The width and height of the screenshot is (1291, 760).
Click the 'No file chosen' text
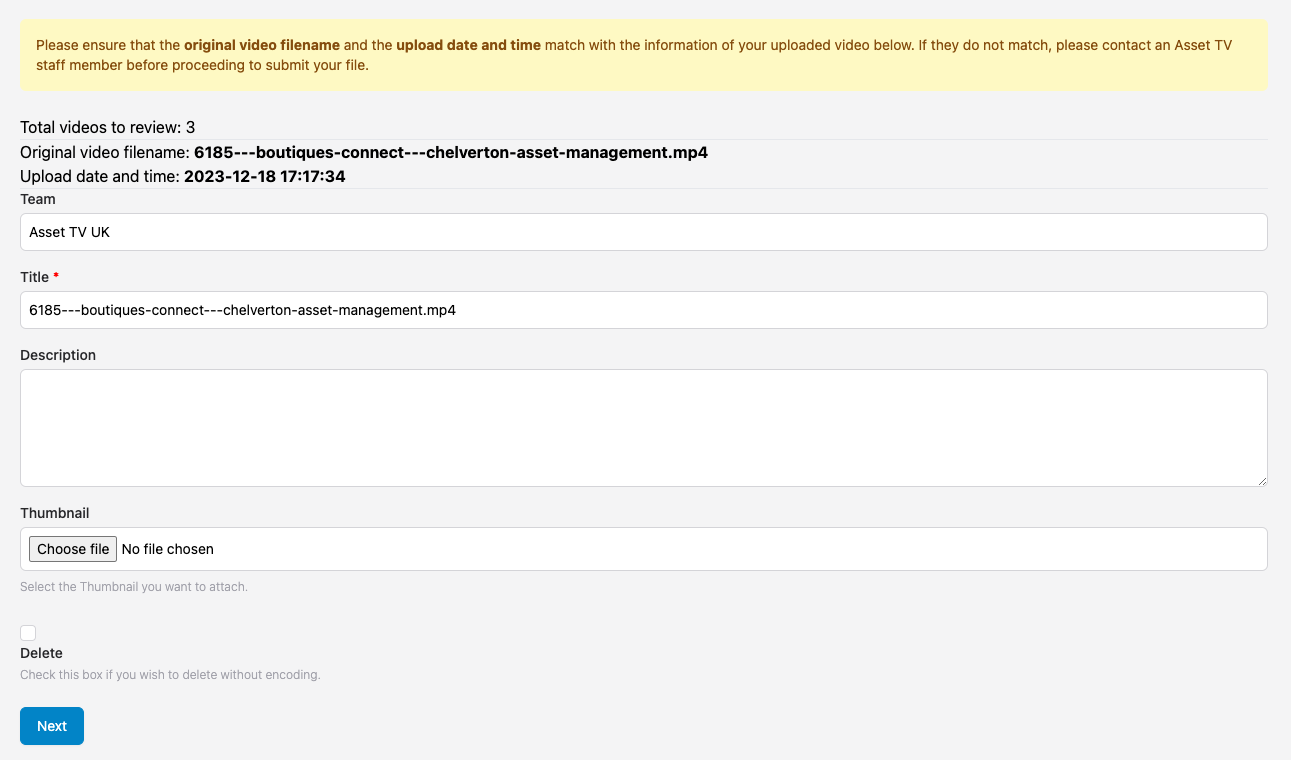[x=167, y=549]
